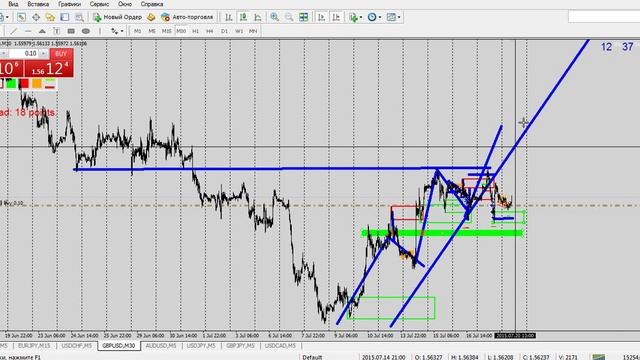Switch to the AUDUSD,M5 chart tab

pyautogui.click(x=161, y=346)
